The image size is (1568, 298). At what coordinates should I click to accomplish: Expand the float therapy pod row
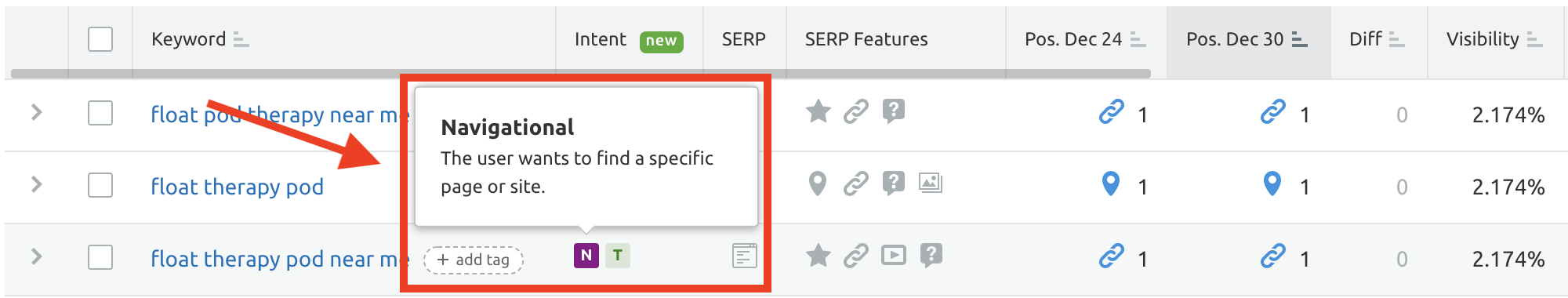tap(36, 184)
